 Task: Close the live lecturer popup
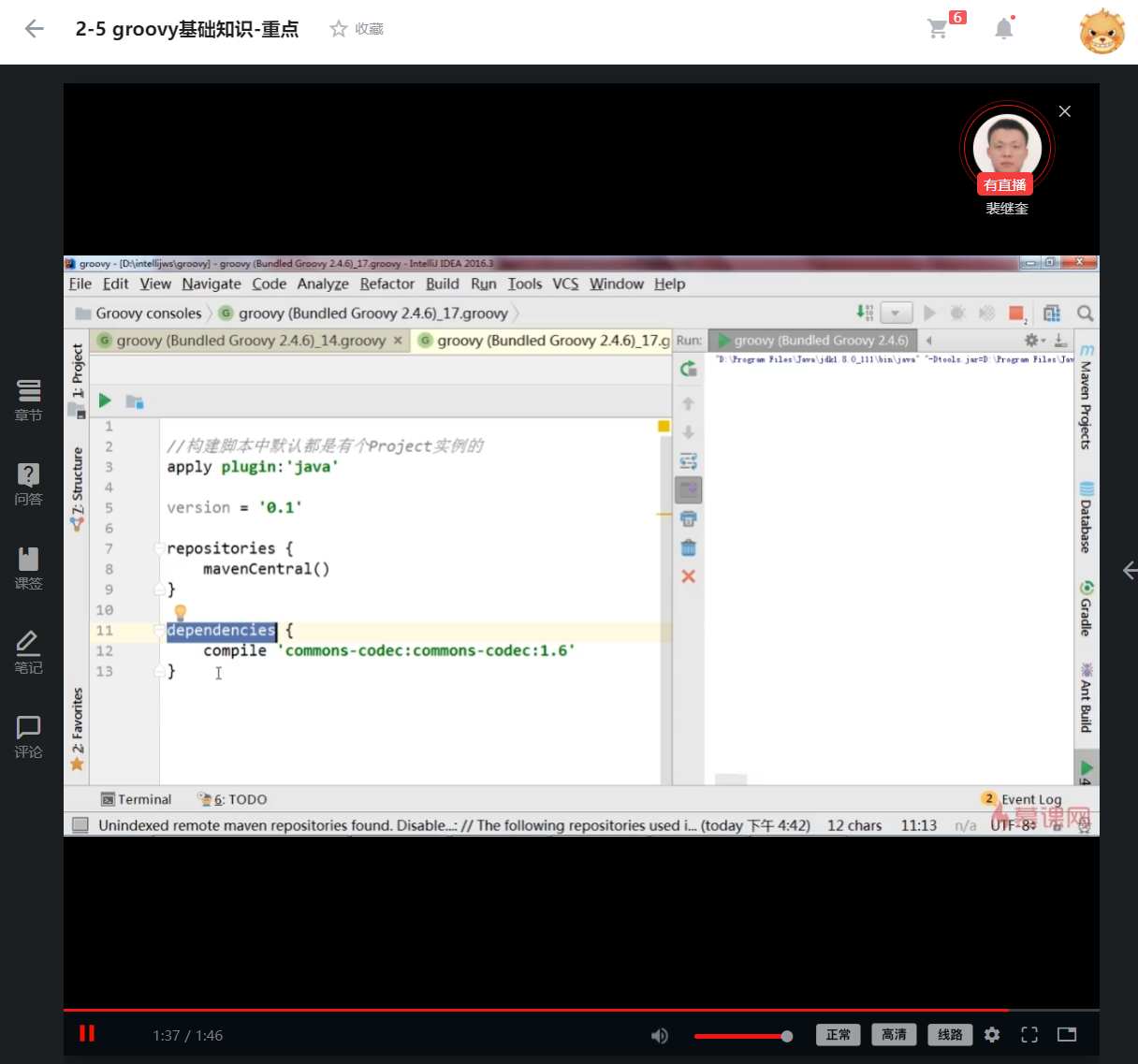click(1065, 111)
